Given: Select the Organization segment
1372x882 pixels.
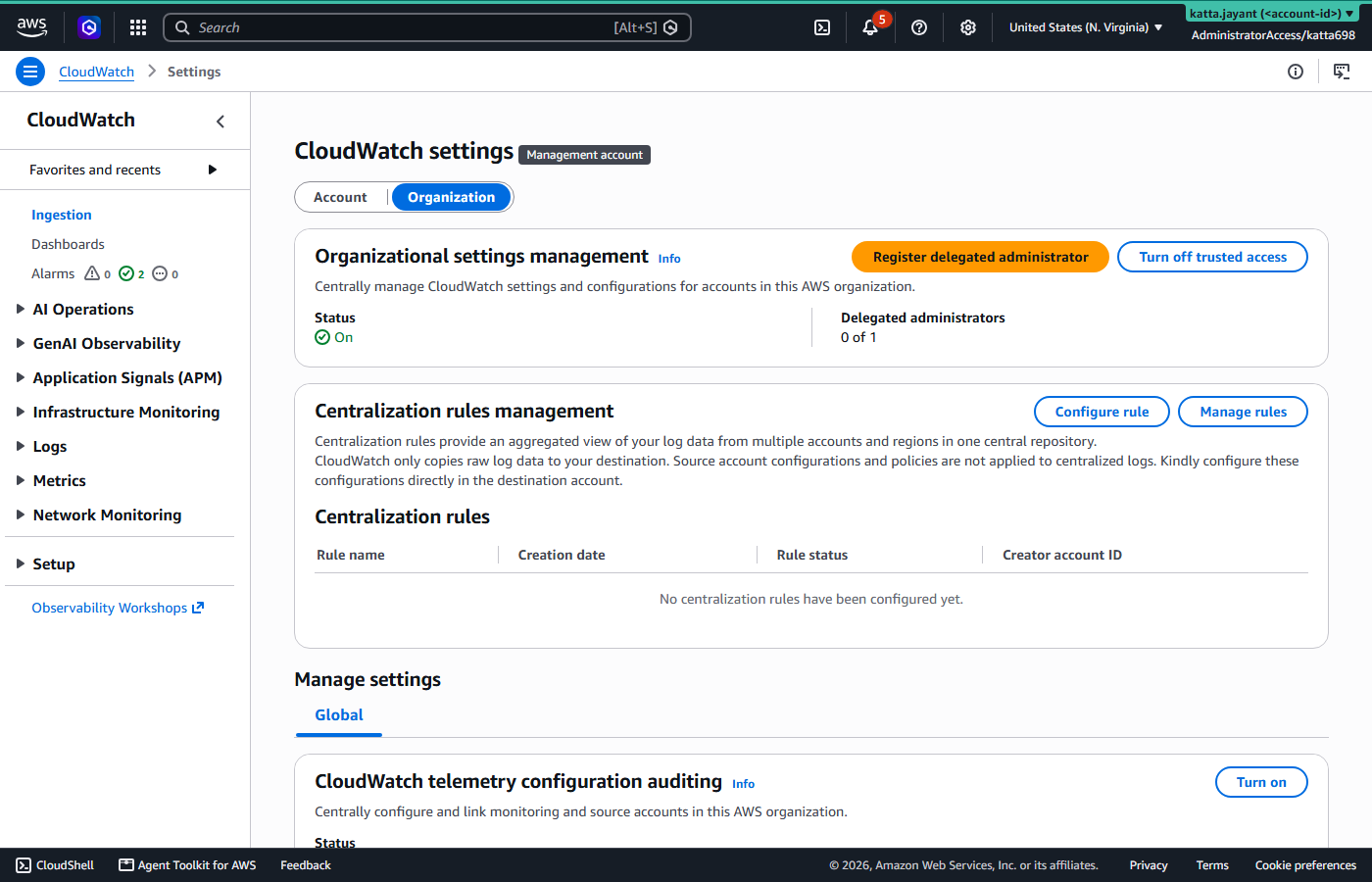Looking at the screenshot, I should pos(451,197).
